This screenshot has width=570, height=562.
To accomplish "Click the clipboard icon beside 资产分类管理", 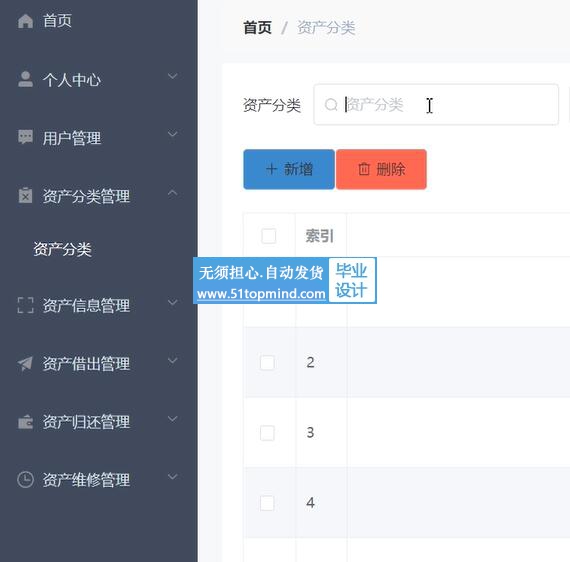I will [x=25, y=196].
